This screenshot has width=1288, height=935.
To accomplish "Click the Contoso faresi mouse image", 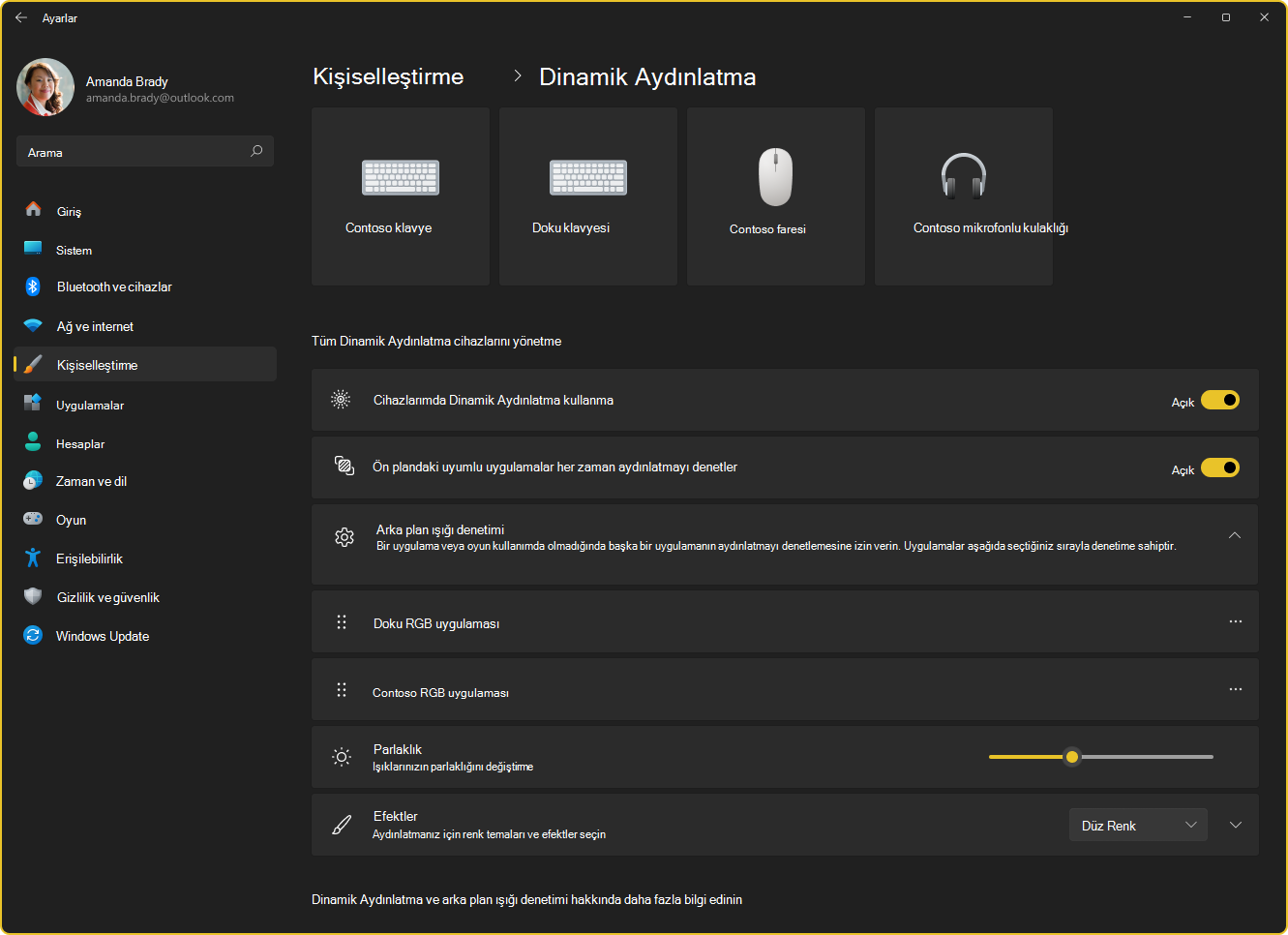I will click(775, 177).
